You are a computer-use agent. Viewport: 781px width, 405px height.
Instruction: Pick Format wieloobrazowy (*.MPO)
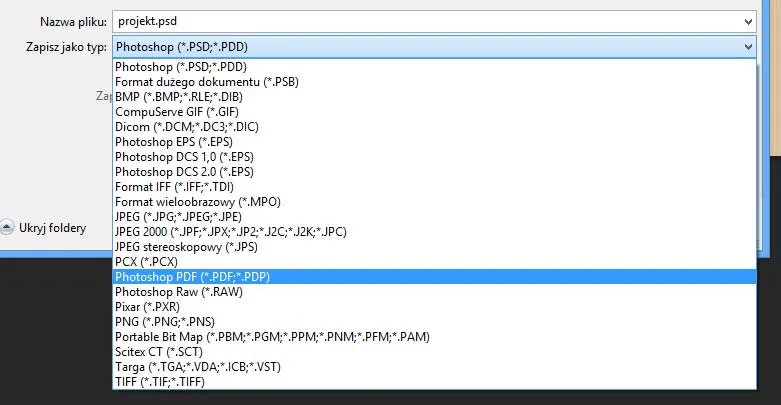pyautogui.click(x=434, y=201)
